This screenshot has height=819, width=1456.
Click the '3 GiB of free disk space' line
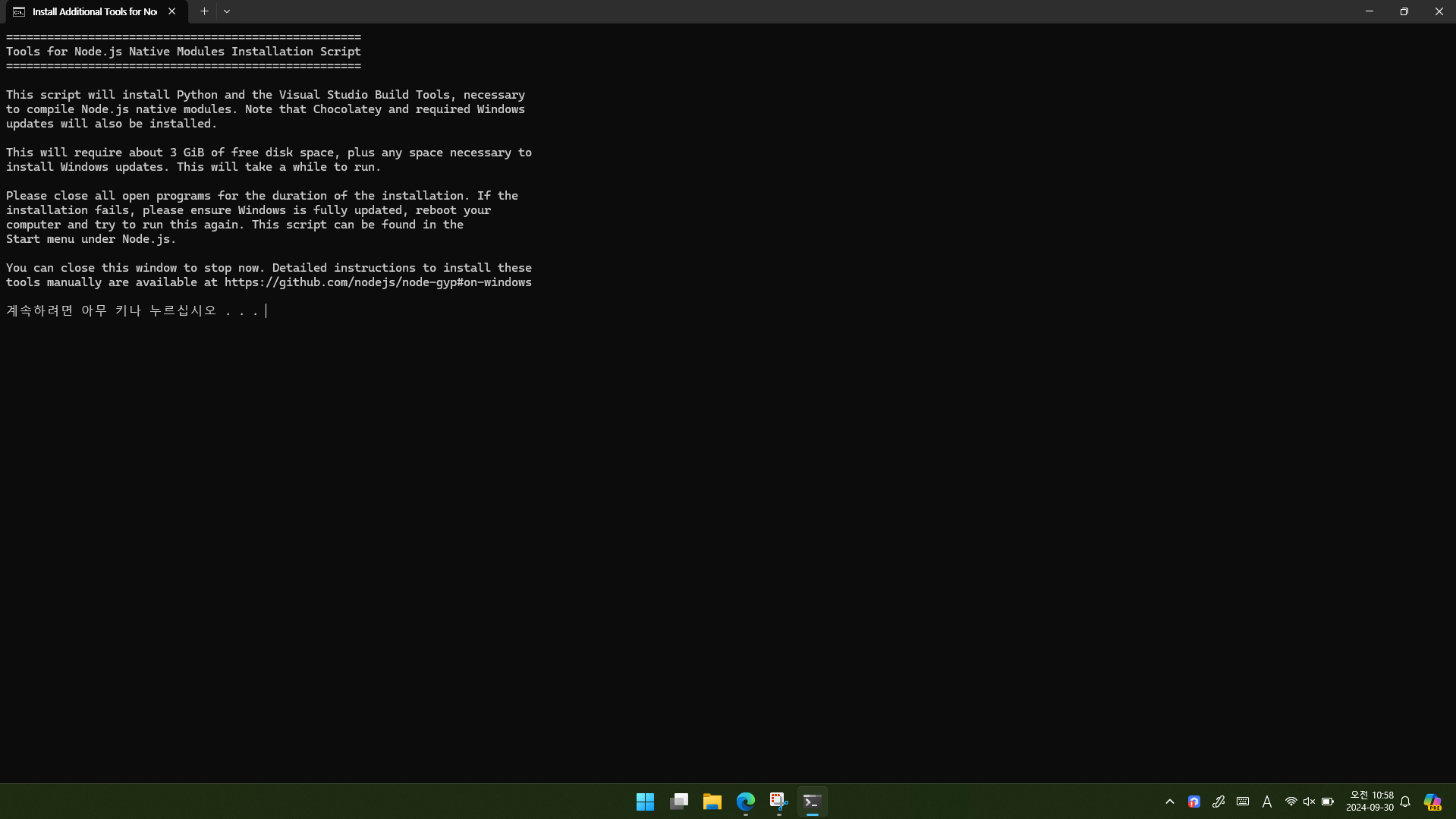[x=269, y=153]
